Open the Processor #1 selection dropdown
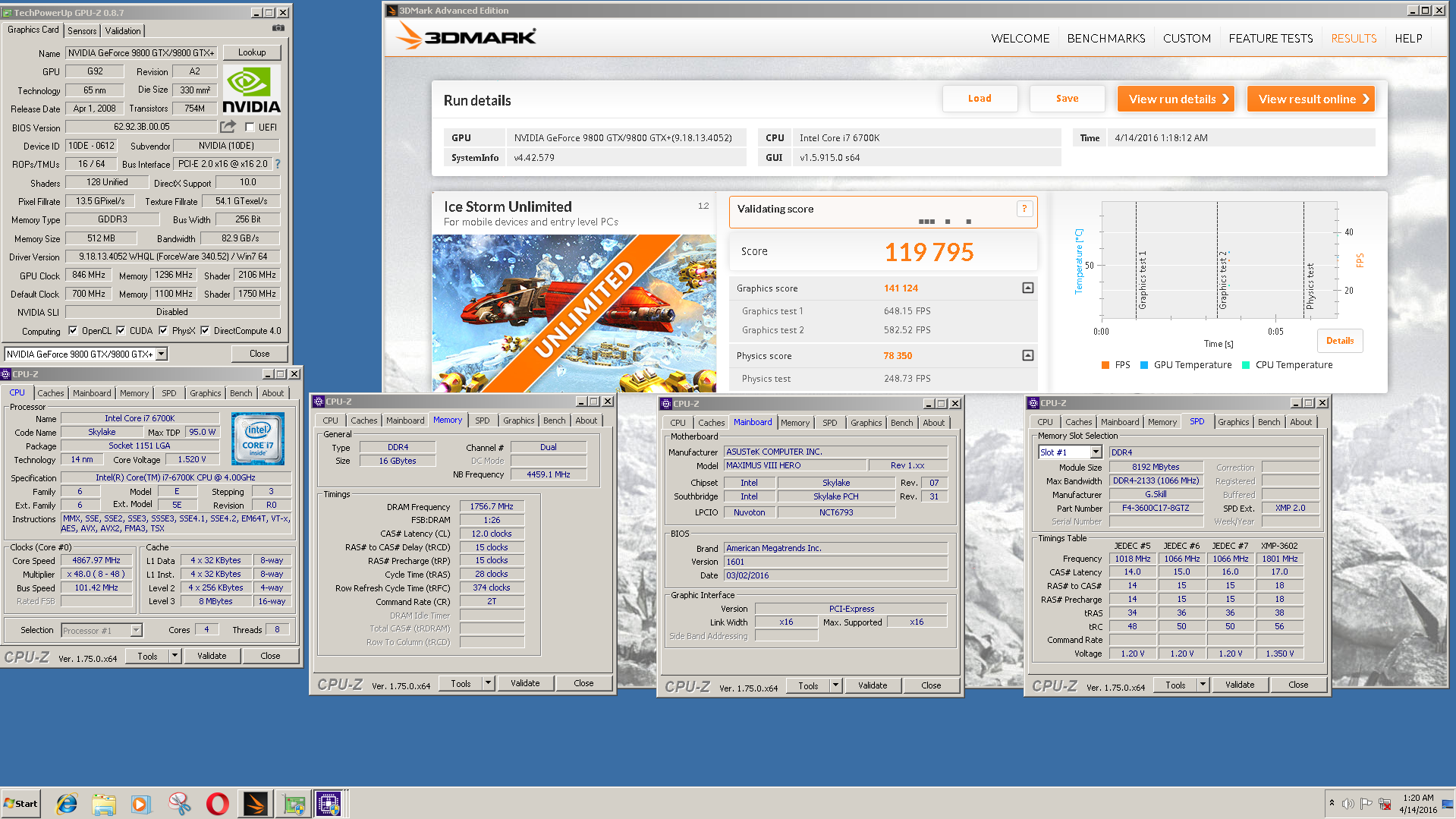1456x819 pixels. tap(136, 630)
